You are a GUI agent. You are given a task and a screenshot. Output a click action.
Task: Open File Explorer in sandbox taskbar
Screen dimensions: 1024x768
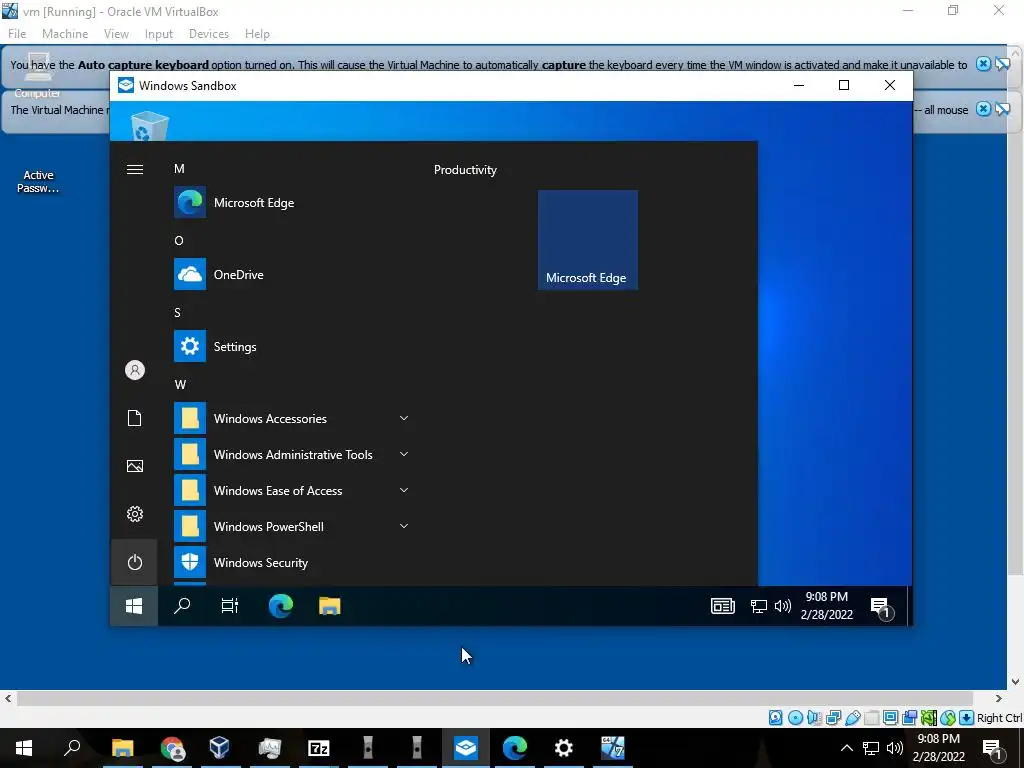tap(330, 606)
